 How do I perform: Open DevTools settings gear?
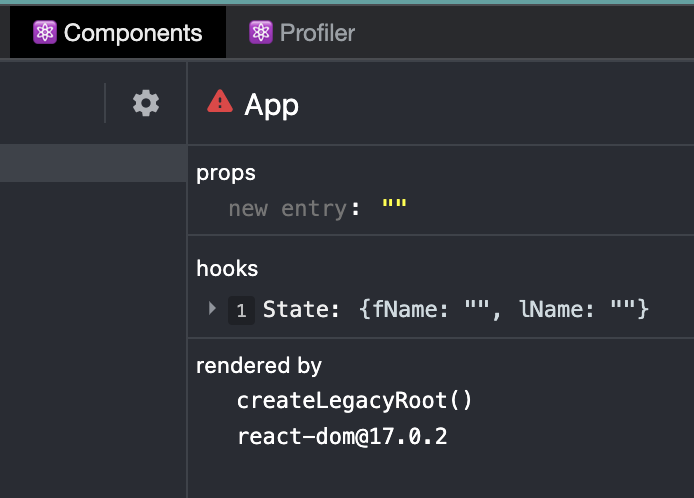coord(146,103)
